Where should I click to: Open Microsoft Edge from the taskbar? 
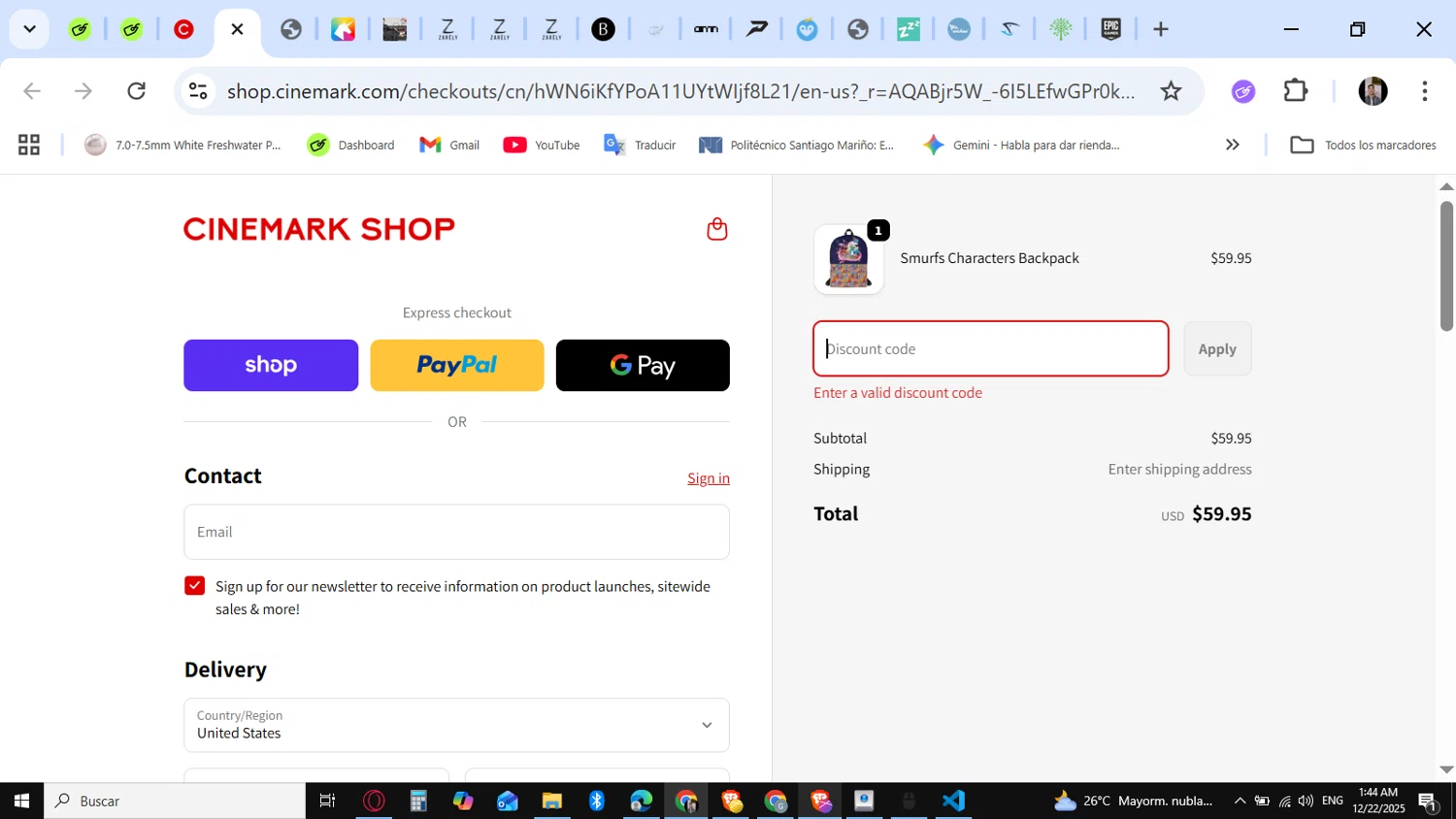tap(642, 801)
